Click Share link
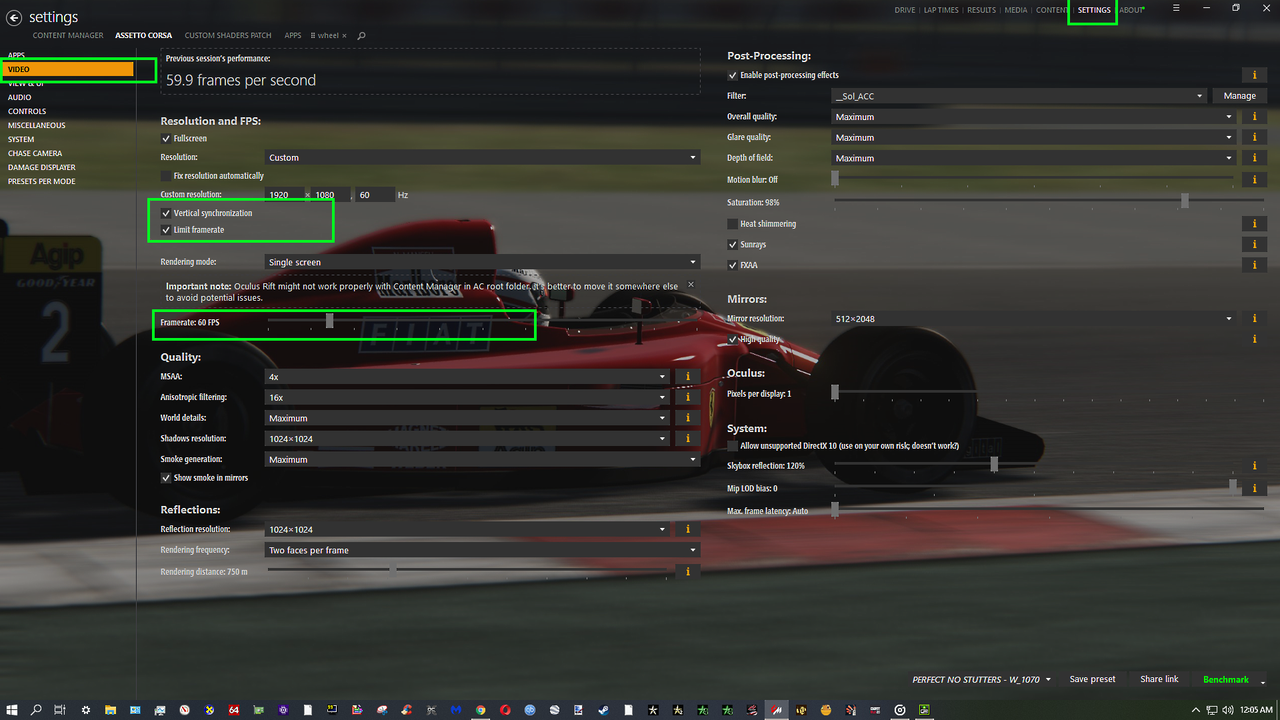Screen dimensions: 1280x720 point(1159,679)
